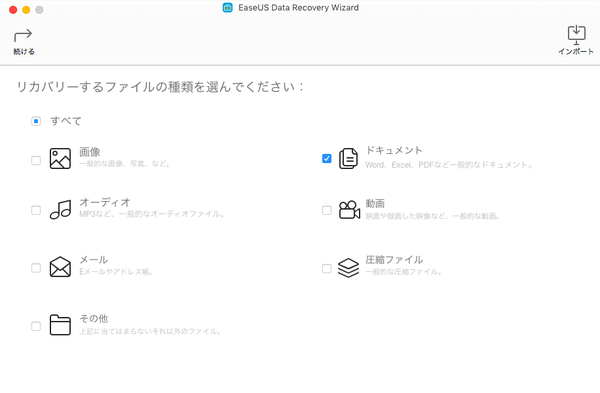Screen dimensions: 600x393
Task: Click the 画像 picture icon
Action: click(60, 158)
